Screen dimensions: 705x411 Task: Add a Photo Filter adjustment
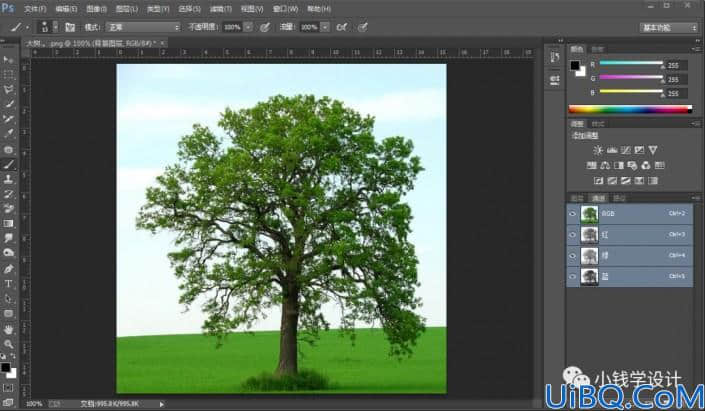(632, 165)
